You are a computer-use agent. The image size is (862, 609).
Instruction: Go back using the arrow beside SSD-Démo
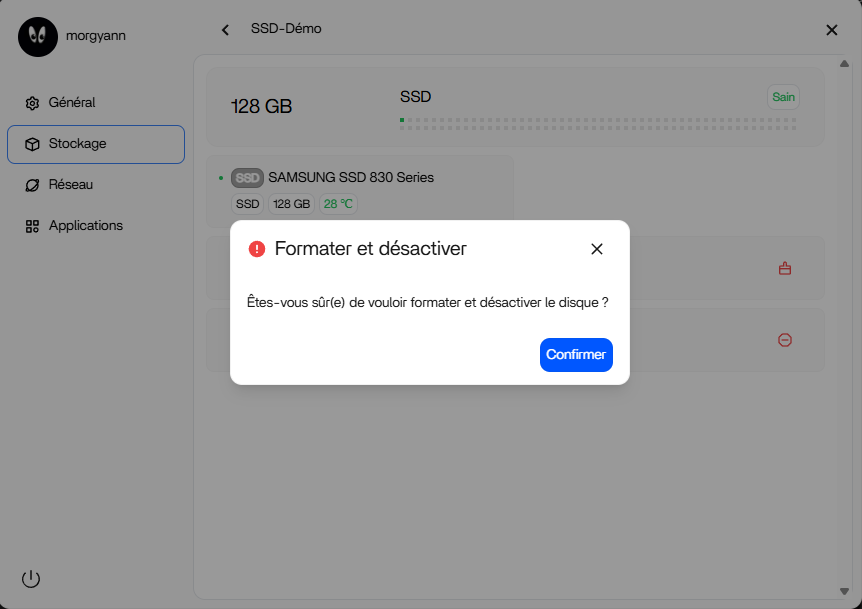(x=225, y=30)
